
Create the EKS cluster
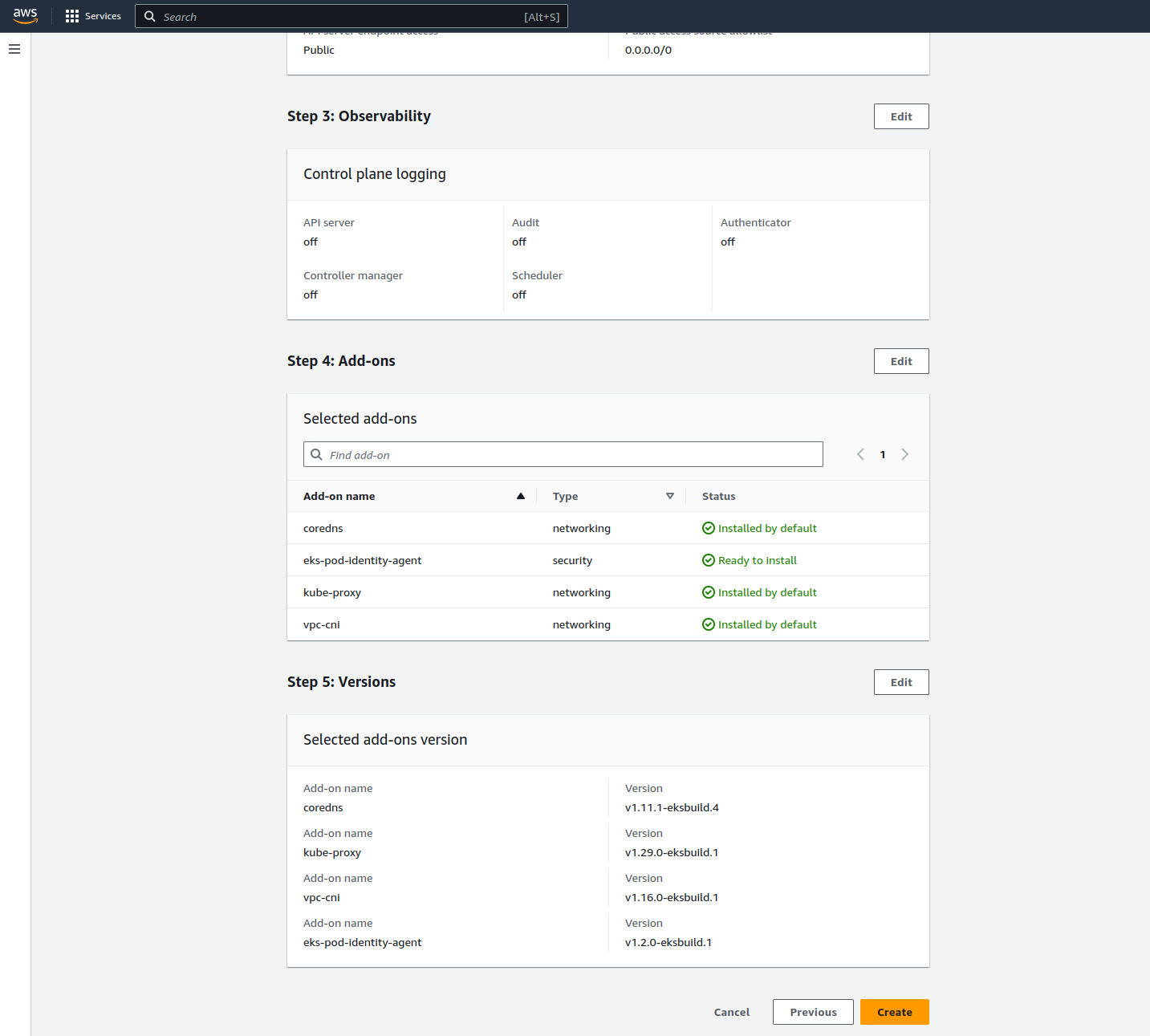click(895, 1012)
